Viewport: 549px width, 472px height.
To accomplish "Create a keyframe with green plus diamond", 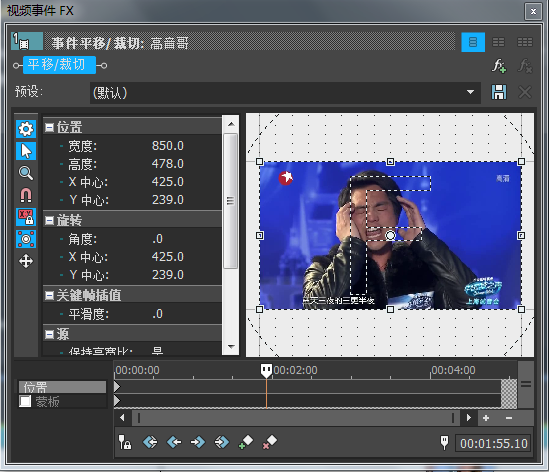I will [x=246, y=442].
